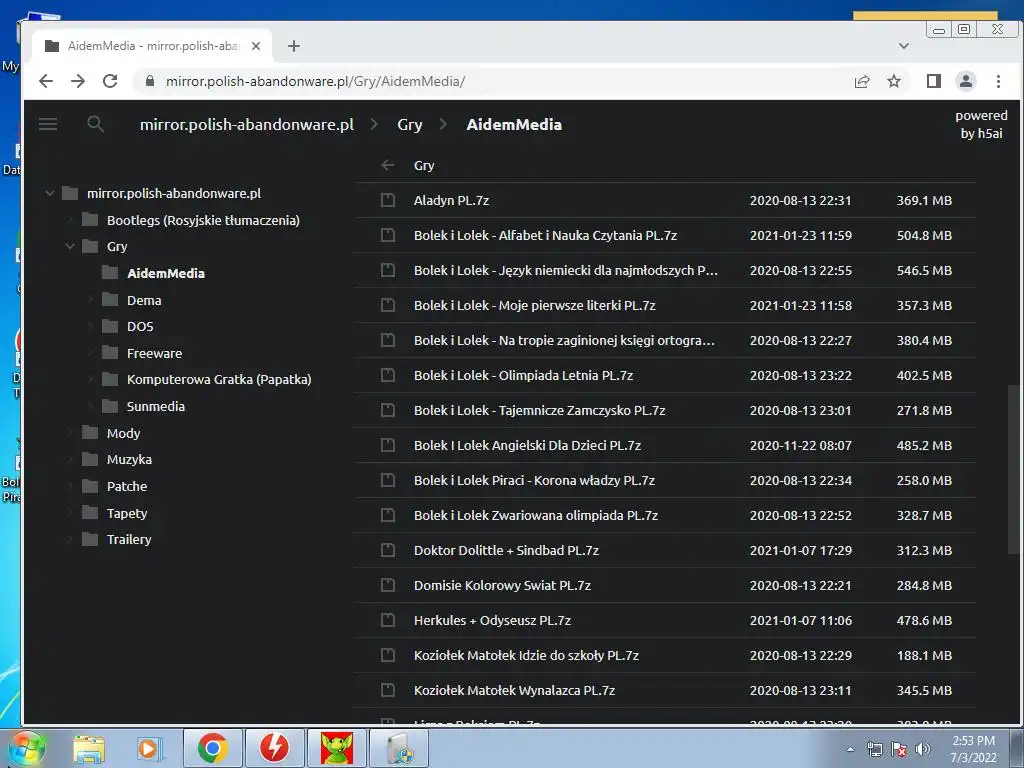Image resolution: width=1024 pixels, height=768 pixels.
Task: Open Trailery folder in the tree
Action: coord(129,539)
